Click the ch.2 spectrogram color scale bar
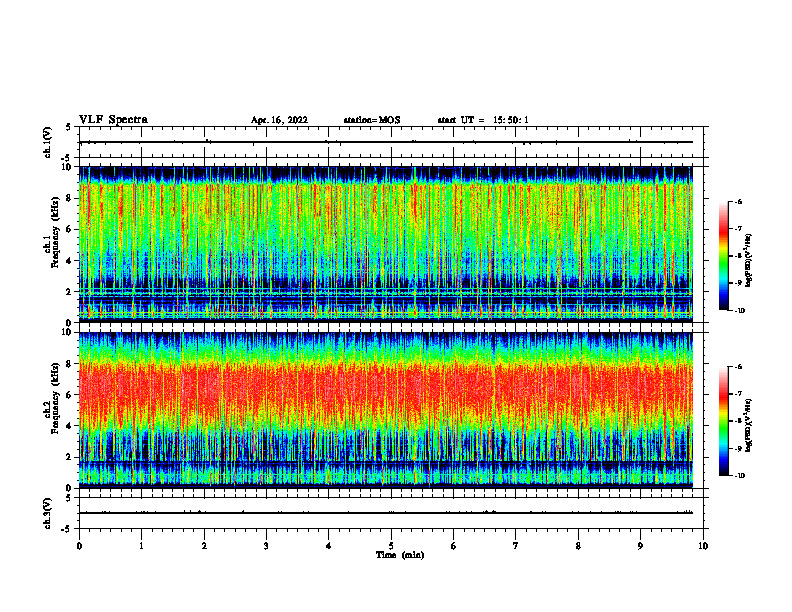The height and width of the screenshot is (612, 792). click(723, 421)
